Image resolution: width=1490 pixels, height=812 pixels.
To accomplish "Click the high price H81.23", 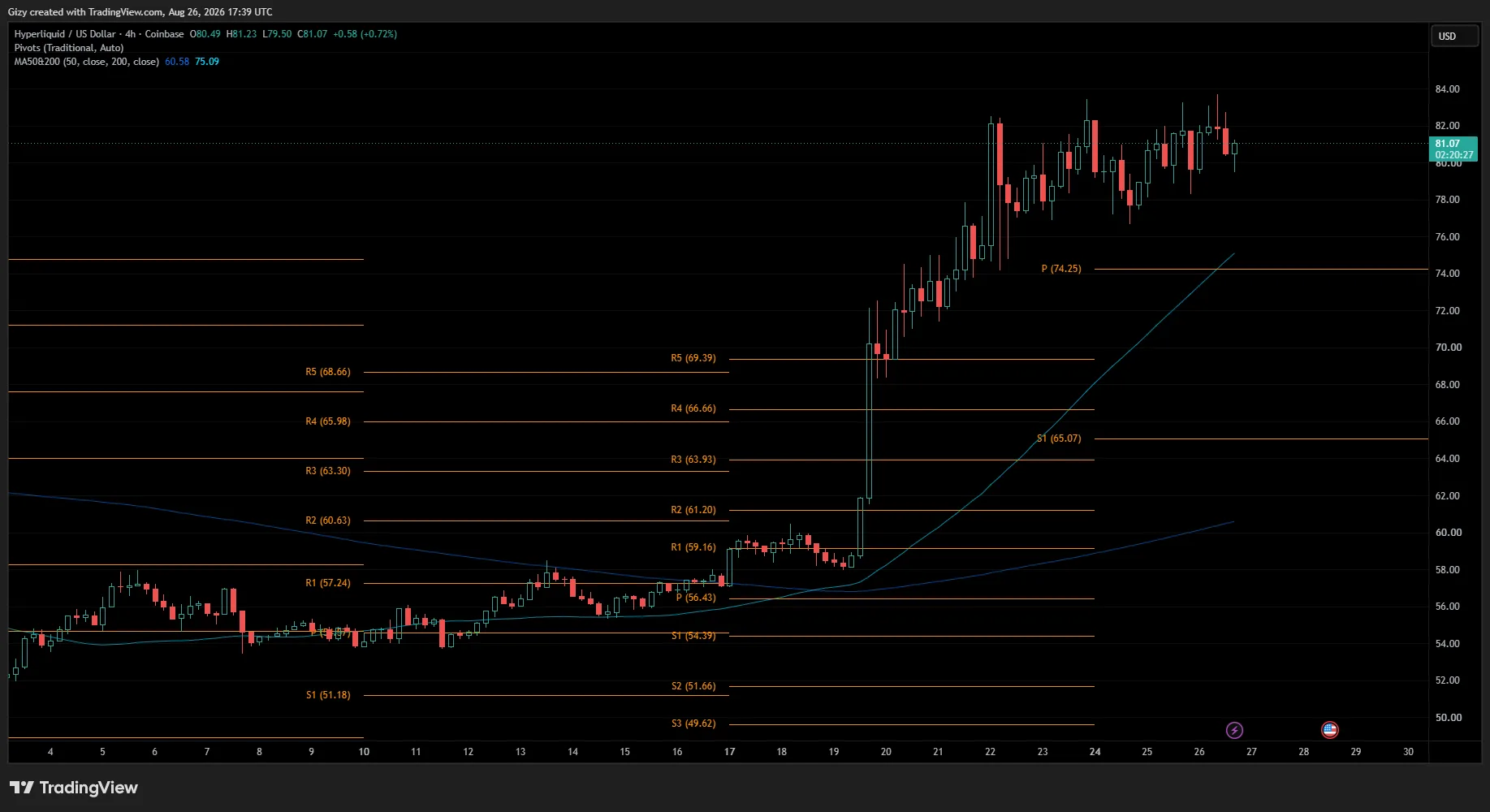I will pos(241,34).
